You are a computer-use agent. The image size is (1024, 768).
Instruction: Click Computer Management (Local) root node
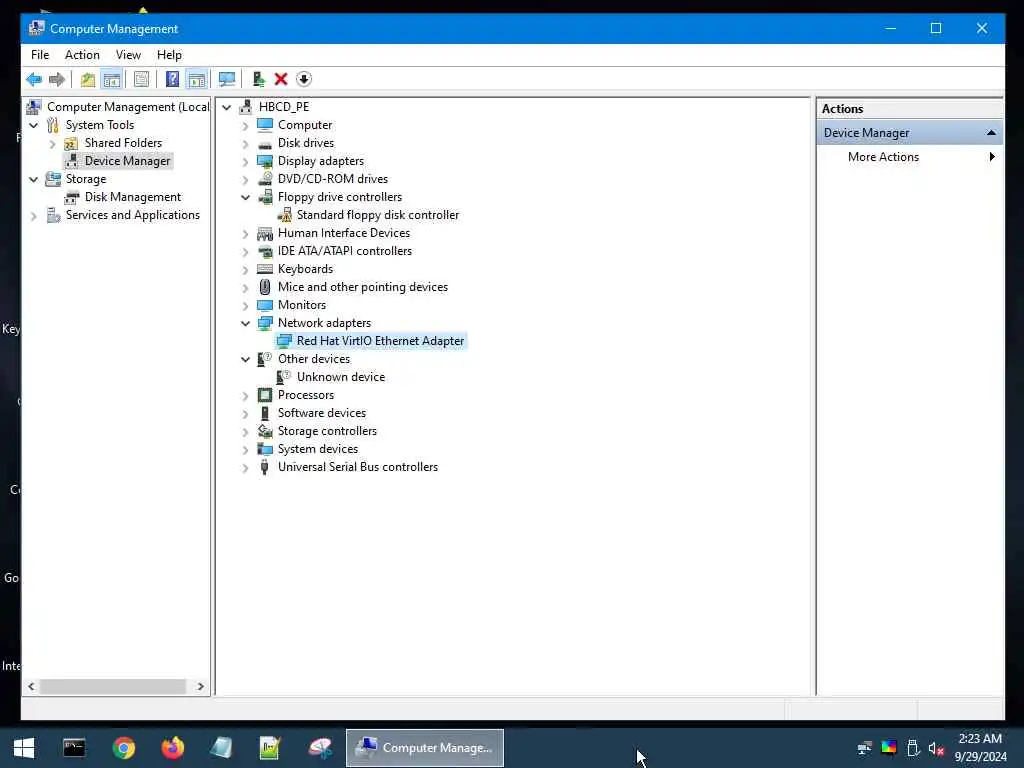click(128, 106)
